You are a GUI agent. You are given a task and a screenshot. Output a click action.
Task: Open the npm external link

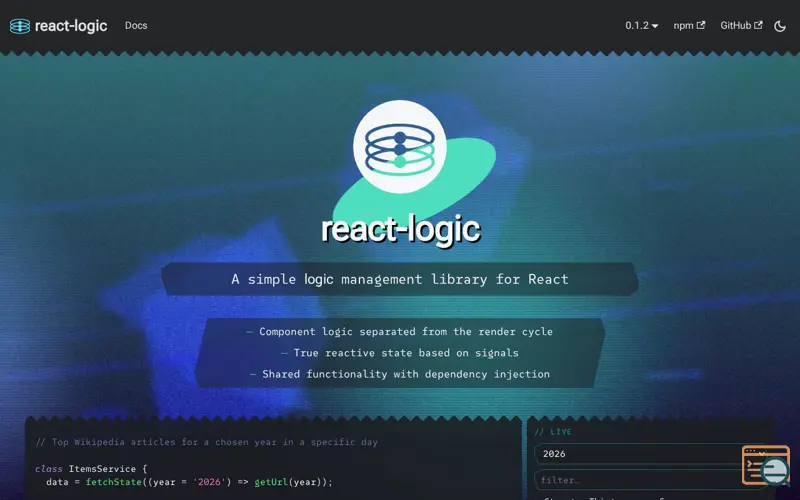[689, 26]
